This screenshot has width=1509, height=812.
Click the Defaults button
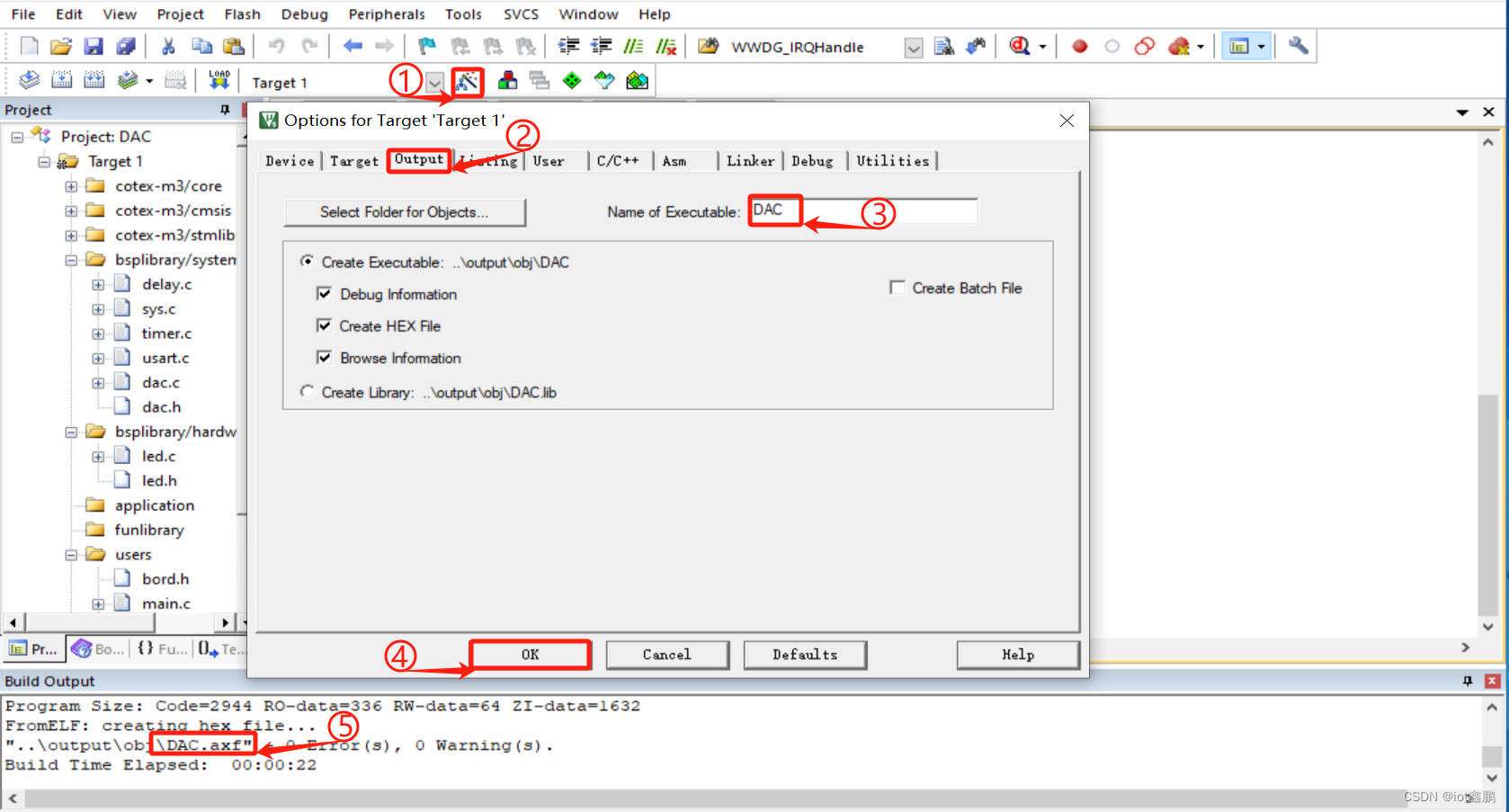pos(805,655)
